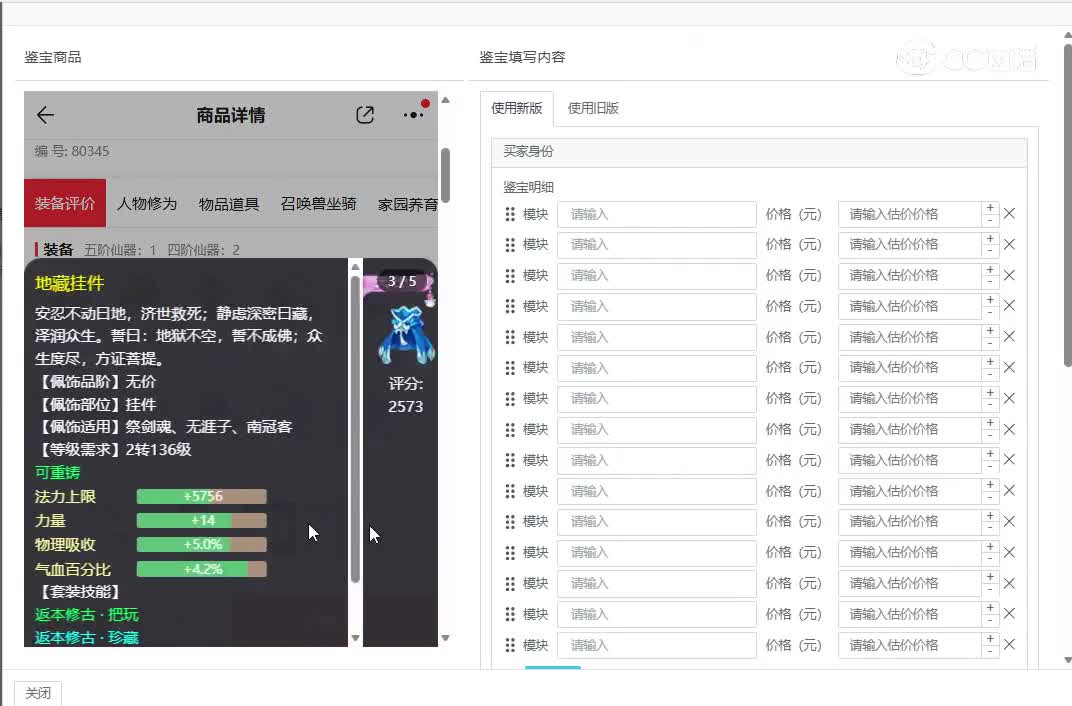This screenshot has height=706, width=1072.
Task: Click the 【佩饰部位】挂件 line
Action: click(96, 405)
